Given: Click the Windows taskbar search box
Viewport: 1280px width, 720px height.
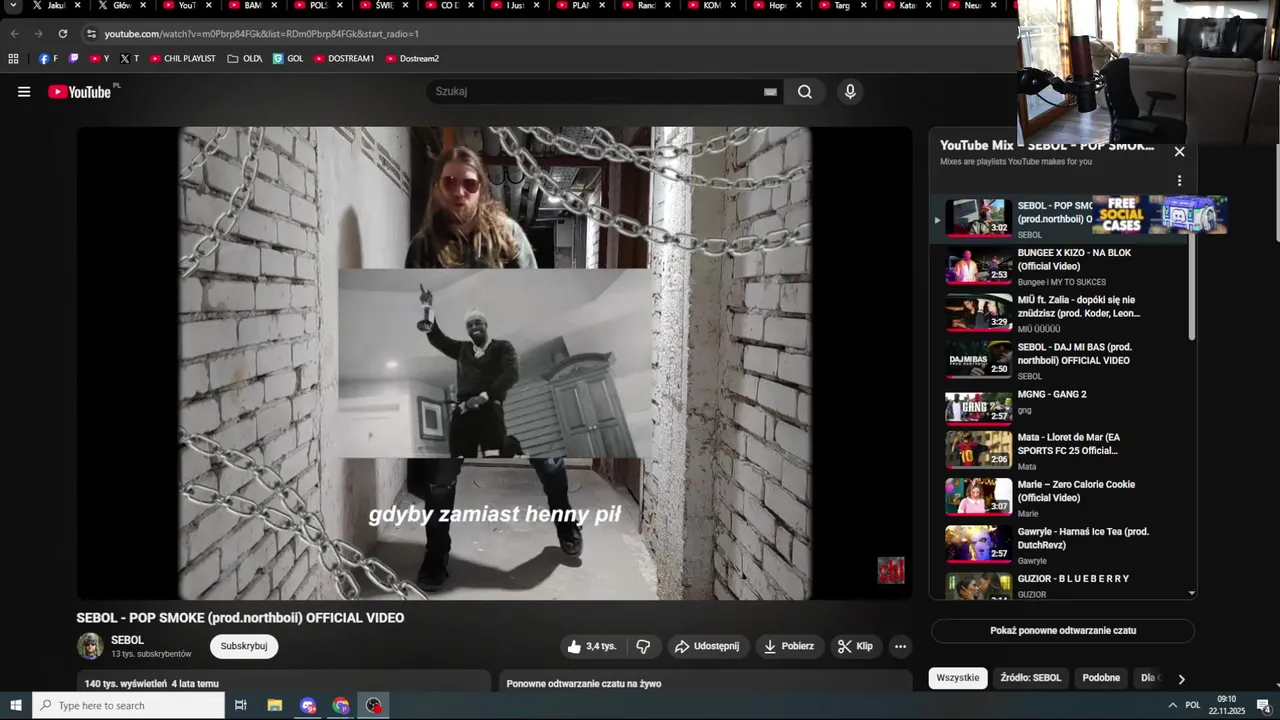Looking at the screenshot, I should coord(129,706).
